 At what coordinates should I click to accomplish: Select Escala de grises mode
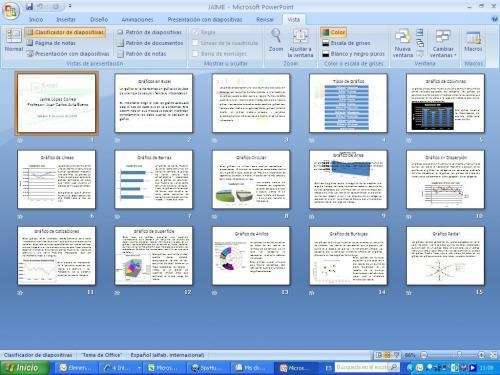click(x=346, y=43)
